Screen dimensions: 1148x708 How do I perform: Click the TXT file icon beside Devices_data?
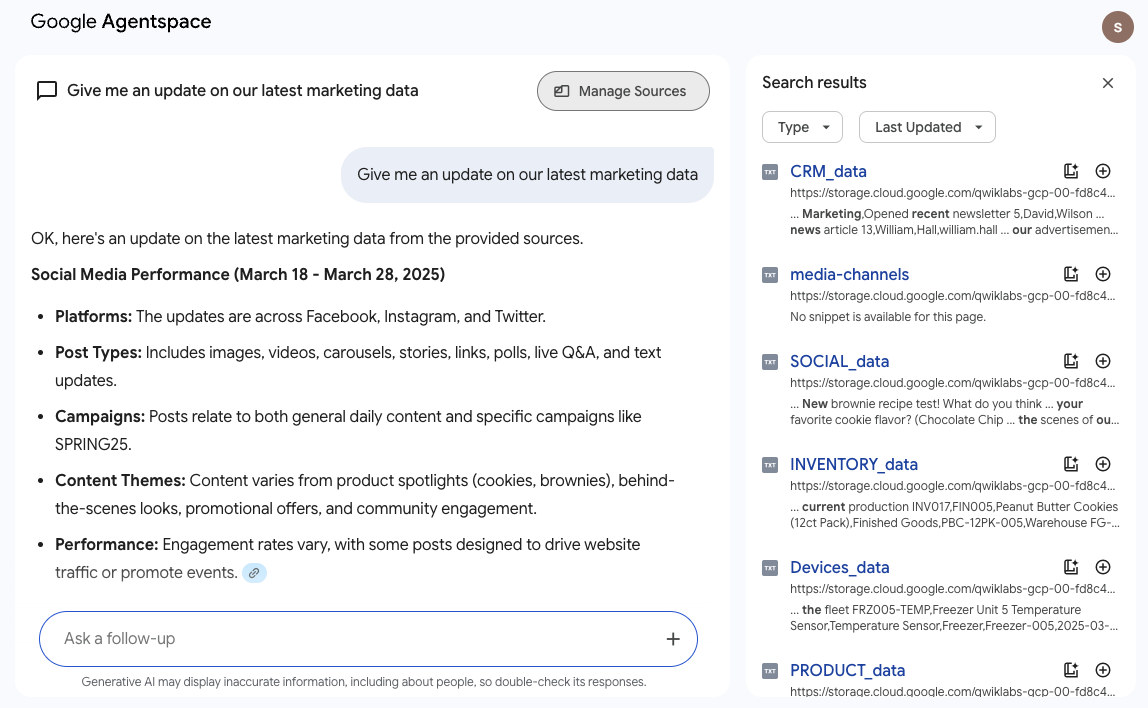click(770, 567)
